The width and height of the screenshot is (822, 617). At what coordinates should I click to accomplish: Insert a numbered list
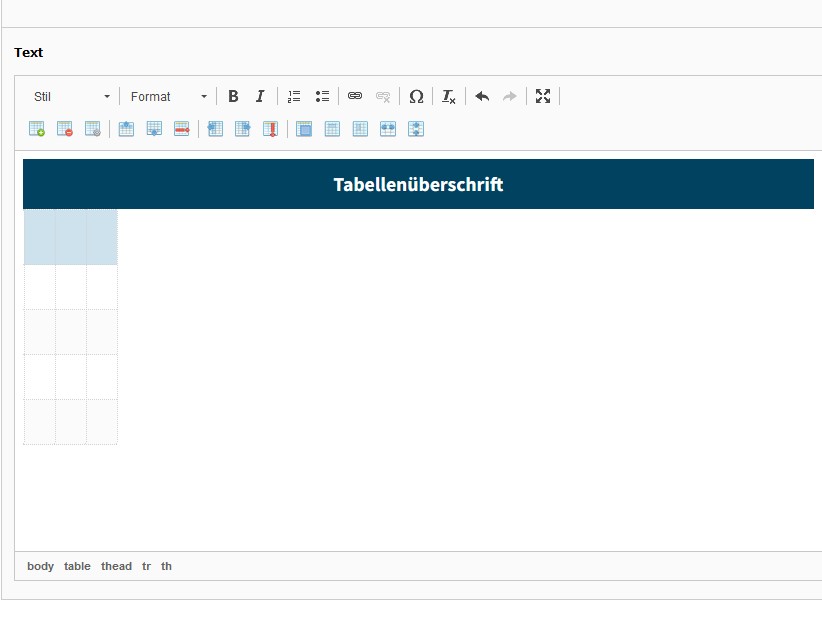pos(294,97)
